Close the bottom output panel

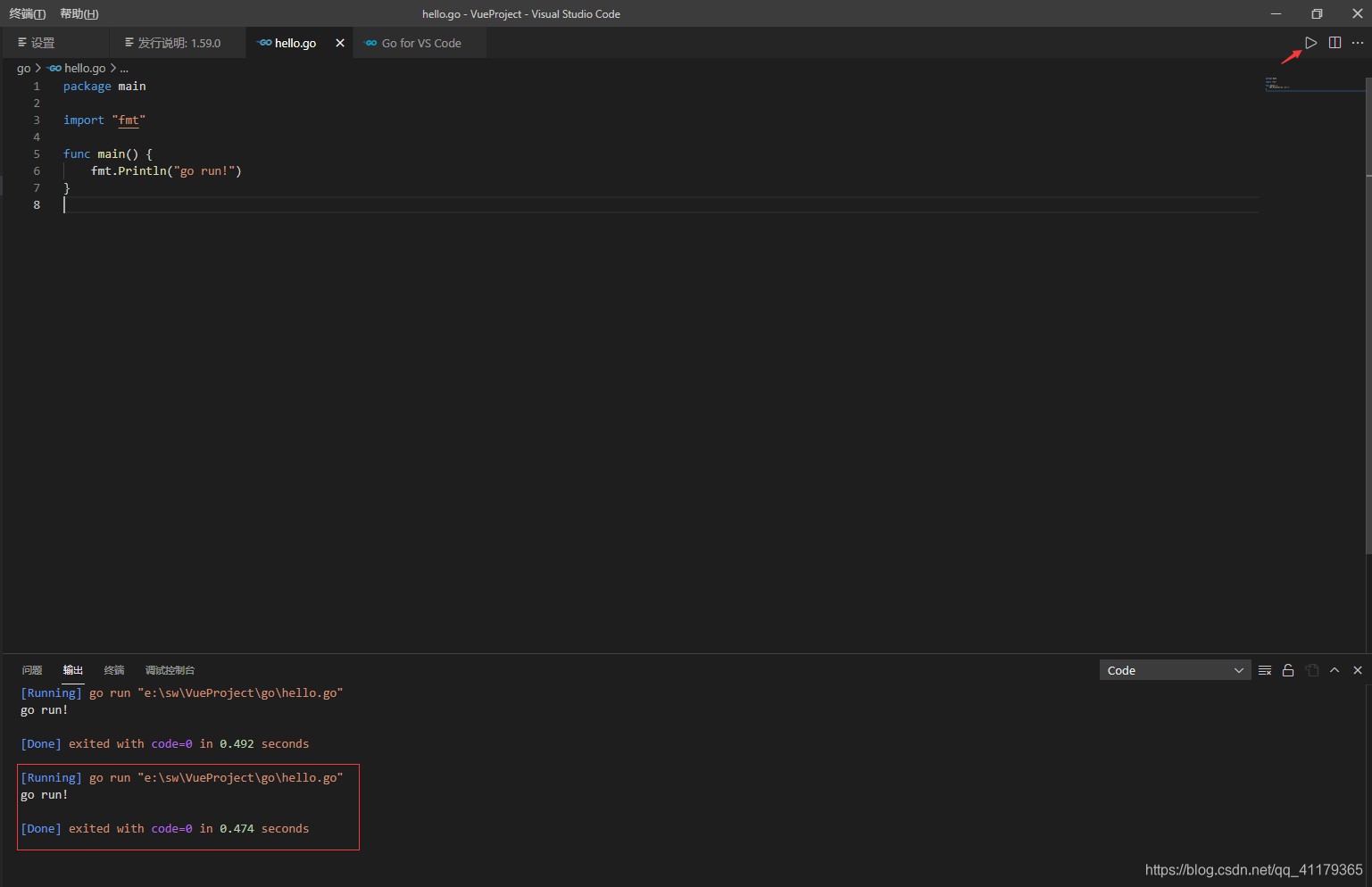point(1358,670)
